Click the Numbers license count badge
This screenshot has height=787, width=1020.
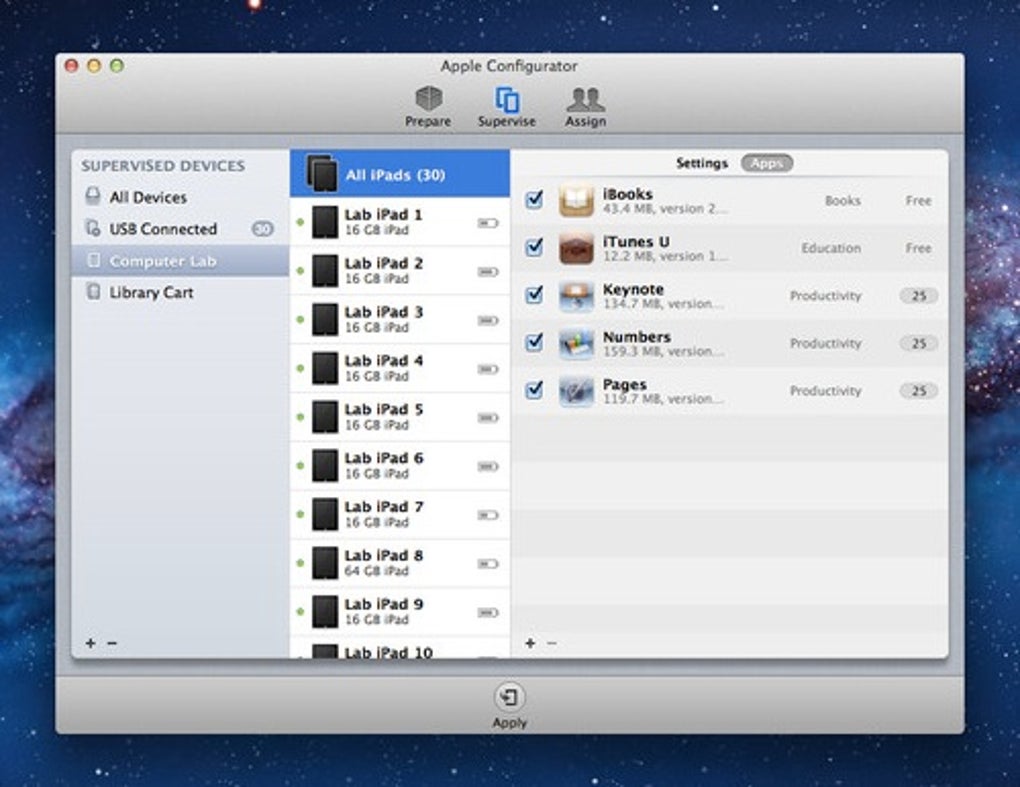[917, 343]
